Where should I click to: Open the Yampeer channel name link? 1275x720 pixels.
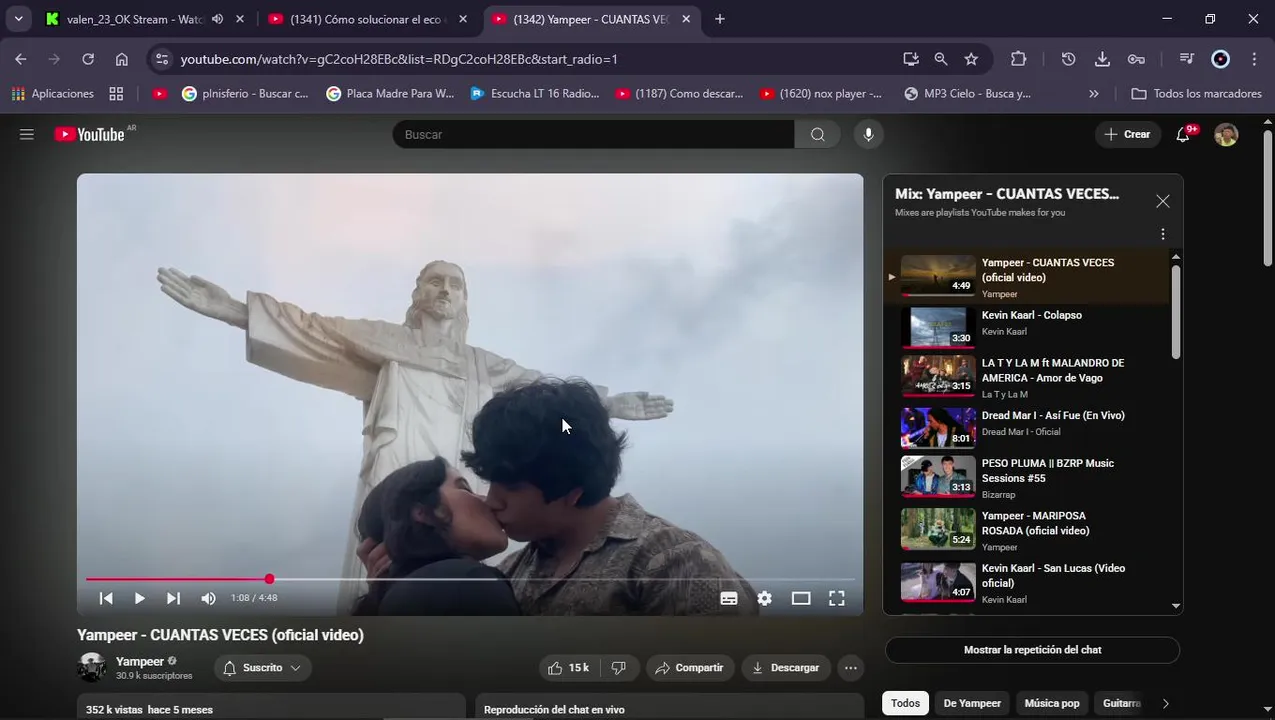pyautogui.click(x=140, y=661)
